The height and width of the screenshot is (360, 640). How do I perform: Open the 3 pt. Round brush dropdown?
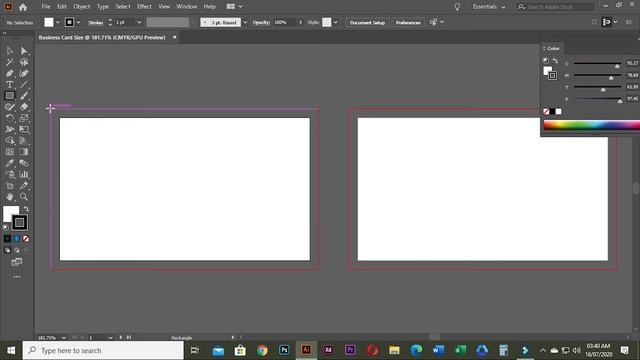click(245, 22)
